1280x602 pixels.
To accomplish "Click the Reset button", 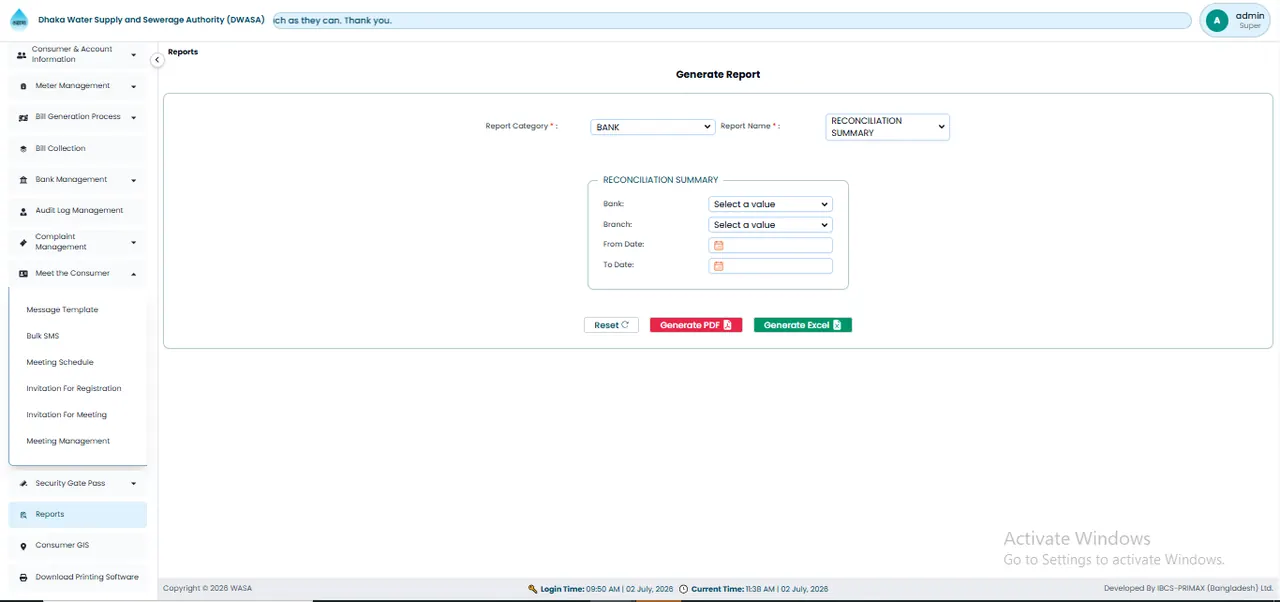I will coord(611,325).
